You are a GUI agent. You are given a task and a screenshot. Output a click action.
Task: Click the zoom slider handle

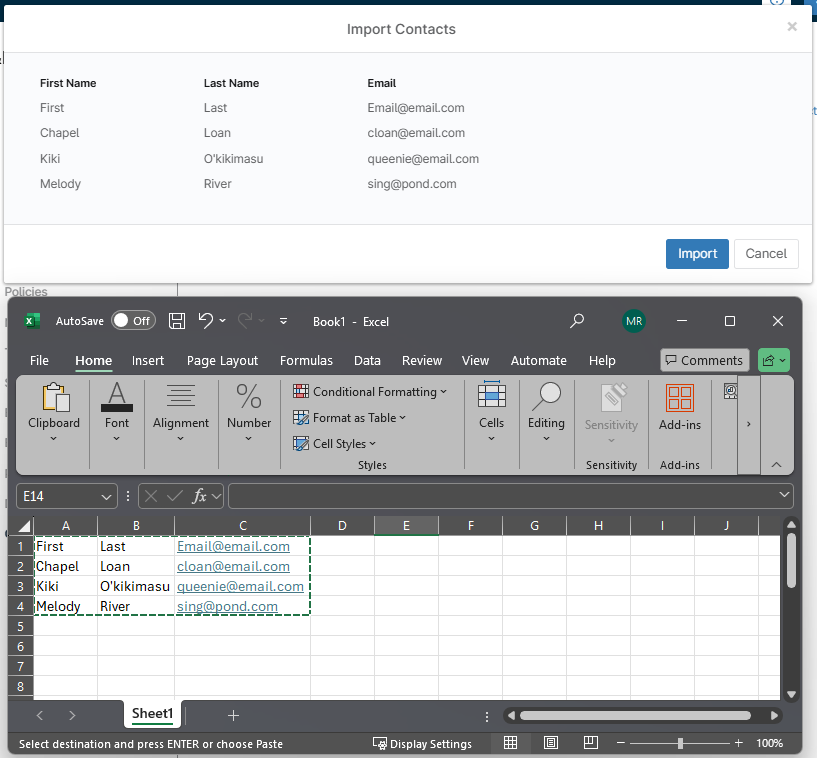(680, 743)
